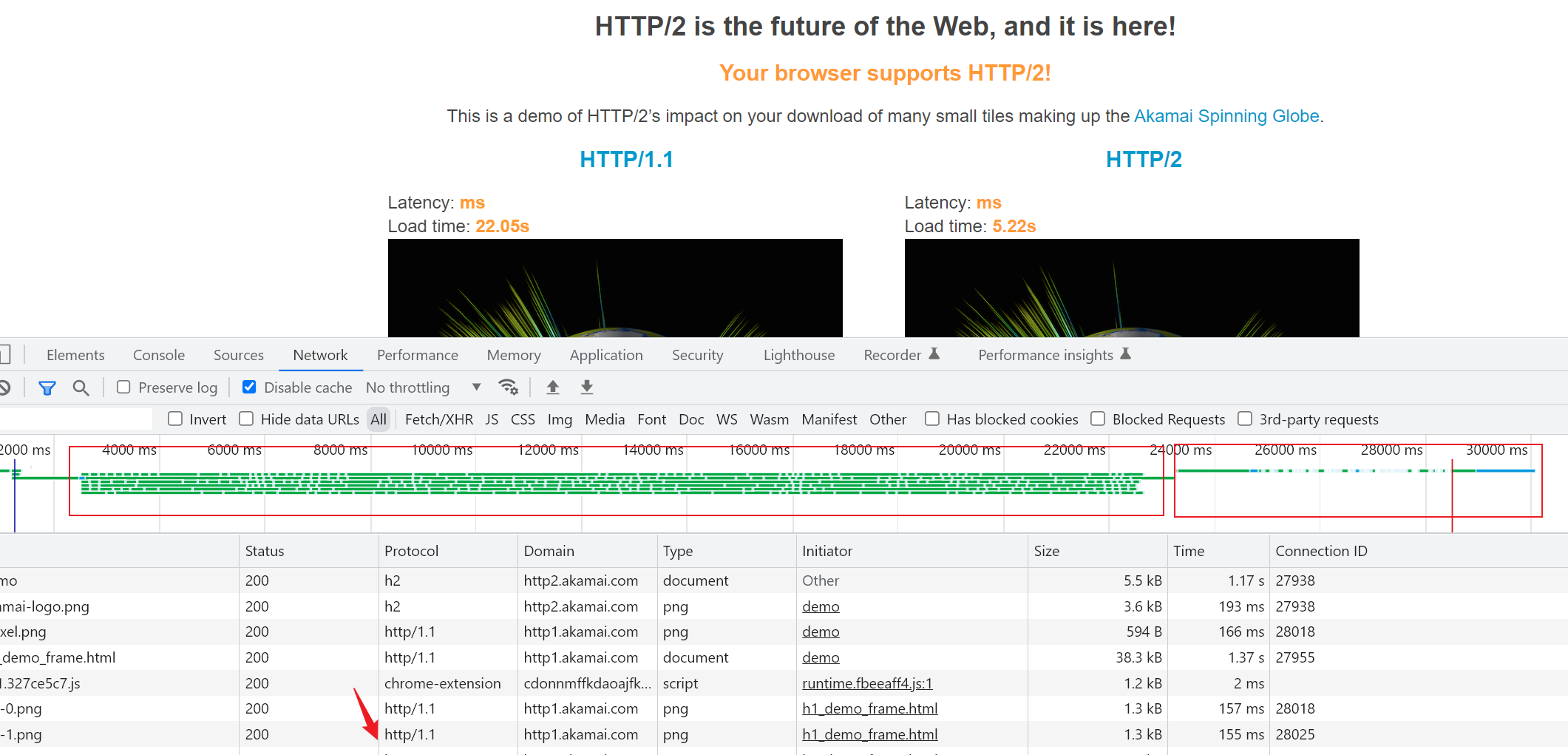The image size is (1568, 755).
Task: Click the import HAR upload arrow
Action: (552, 387)
